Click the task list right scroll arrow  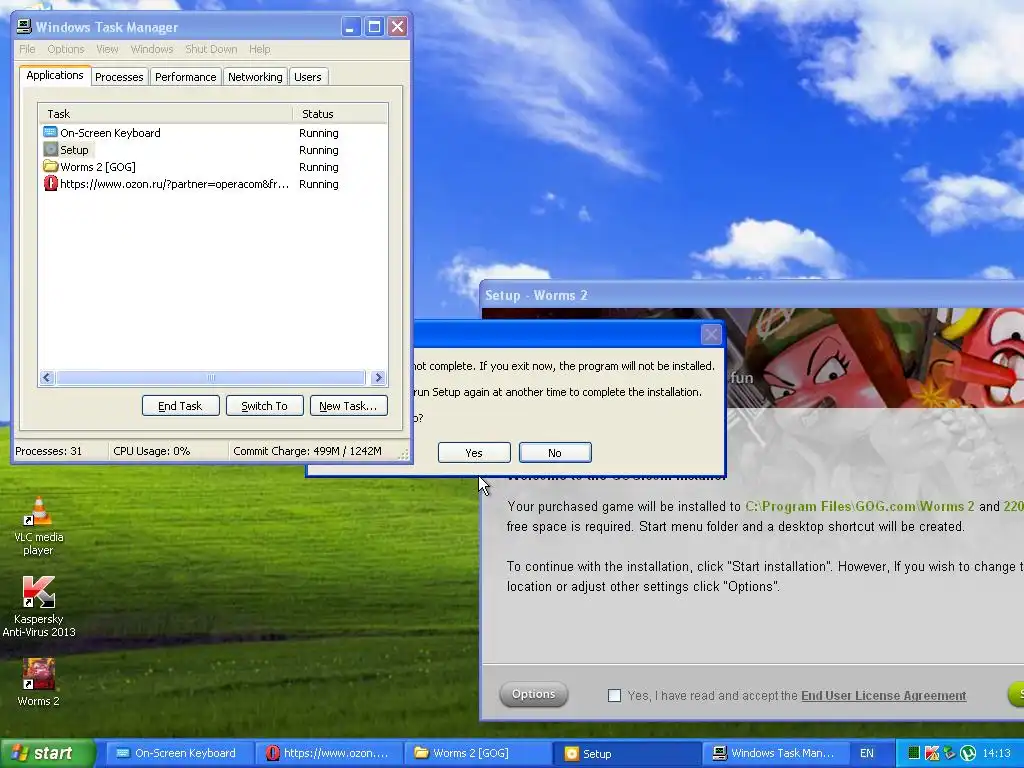pyautogui.click(x=378, y=377)
